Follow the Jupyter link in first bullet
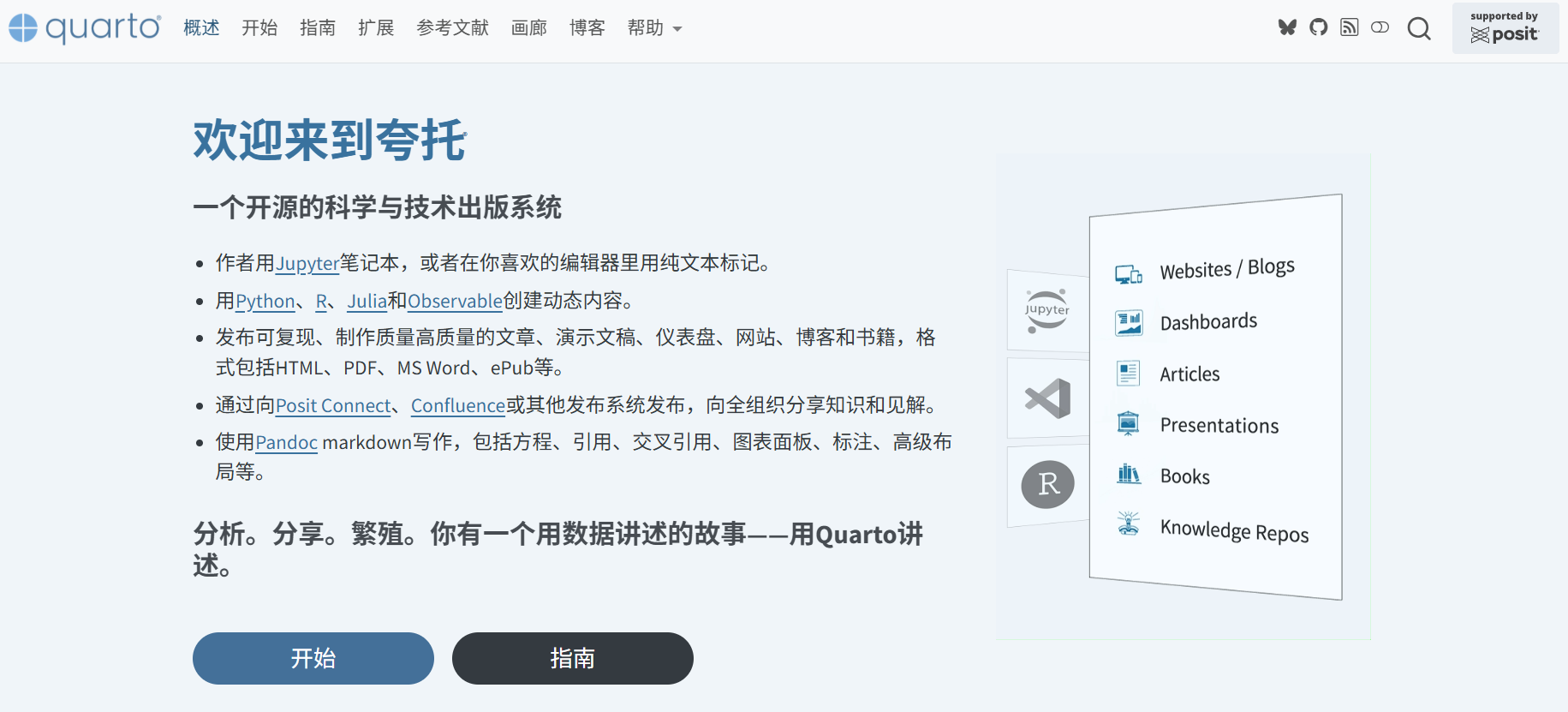Image resolution: width=1568 pixels, height=712 pixels. coord(307,263)
